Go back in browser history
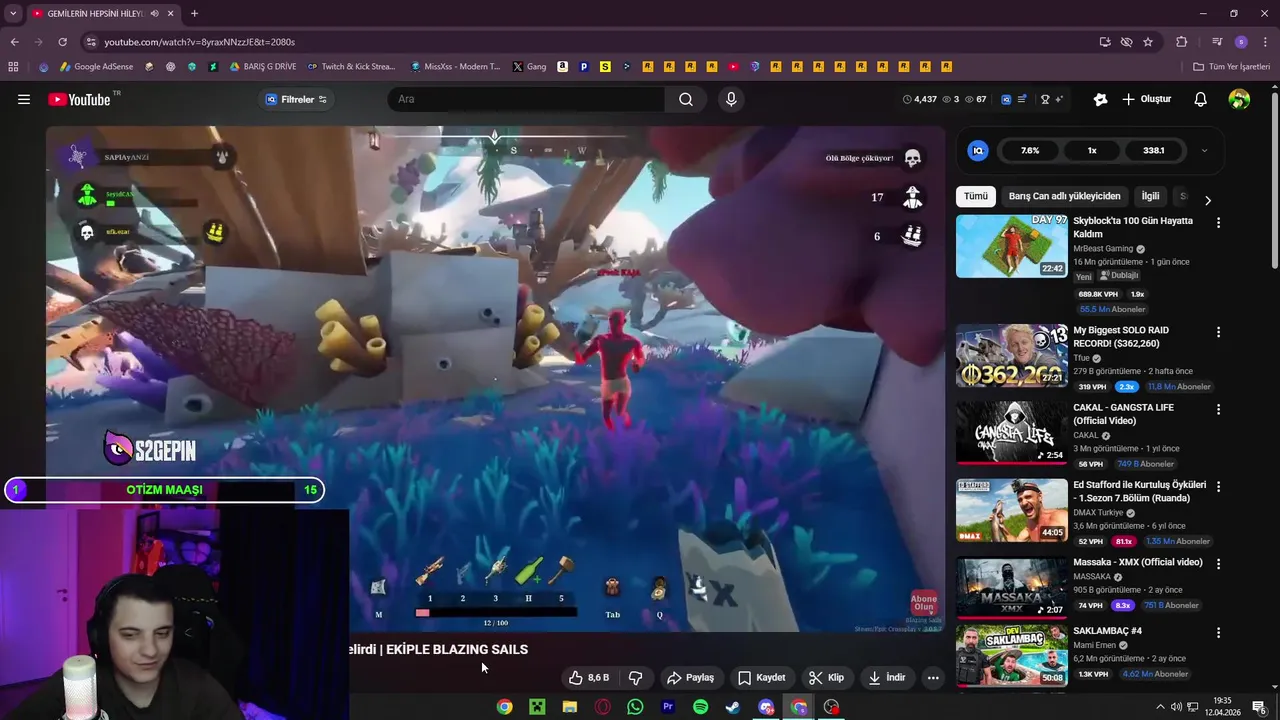This screenshot has width=1280, height=720. pyautogui.click(x=14, y=42)
